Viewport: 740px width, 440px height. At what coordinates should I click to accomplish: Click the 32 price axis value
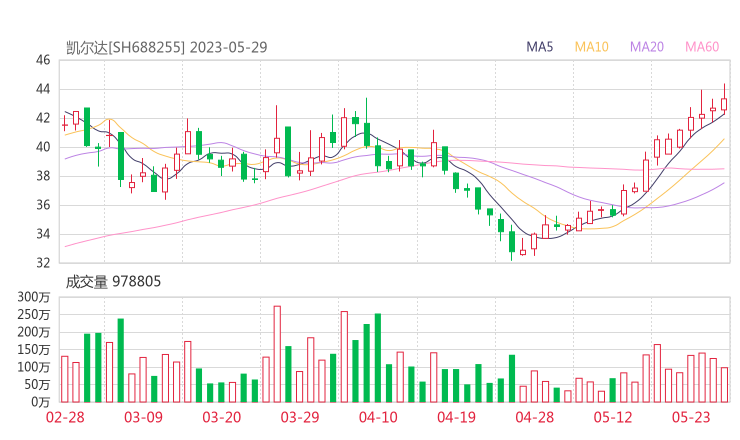pyautogui.click(x=43, y=262)
